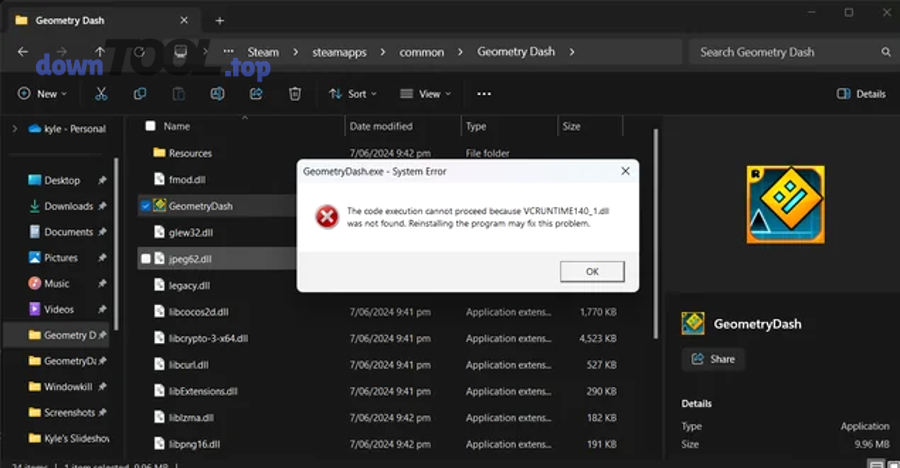Select the fmod.dll file
The width and height of the screenshot is (900, 468).
[x=187, y=180]
